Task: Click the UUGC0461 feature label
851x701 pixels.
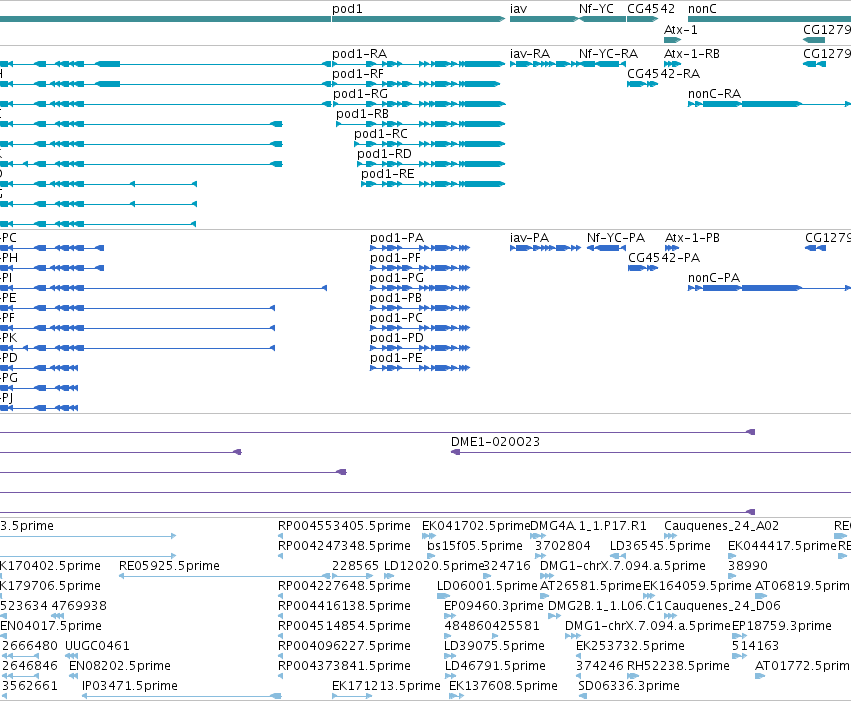Action: (x=97, y=646)
